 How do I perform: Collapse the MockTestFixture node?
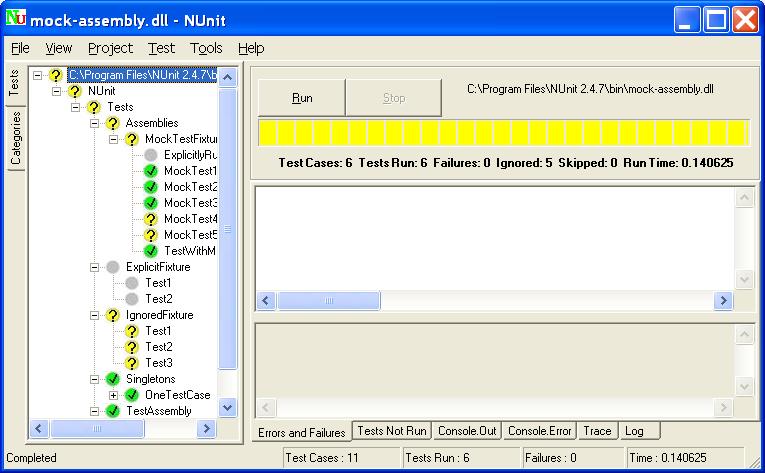click(114, 139)
